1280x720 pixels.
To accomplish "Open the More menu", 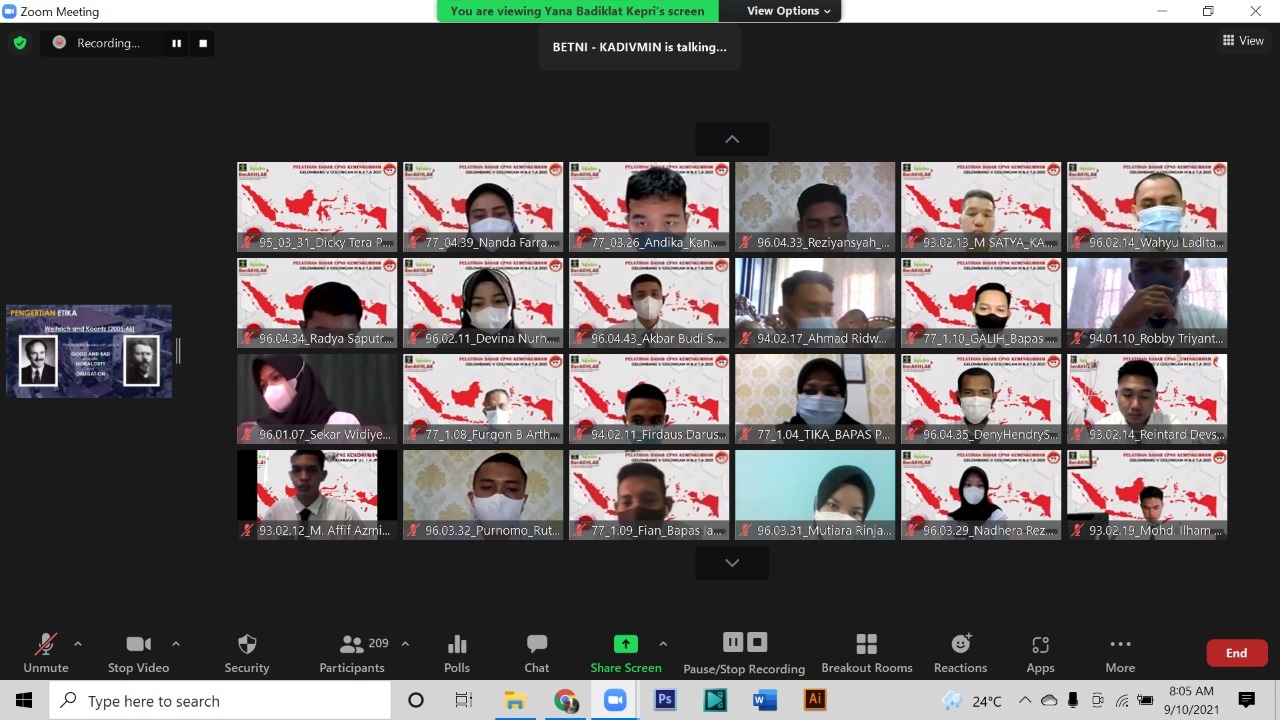I will click(1120, 653).
